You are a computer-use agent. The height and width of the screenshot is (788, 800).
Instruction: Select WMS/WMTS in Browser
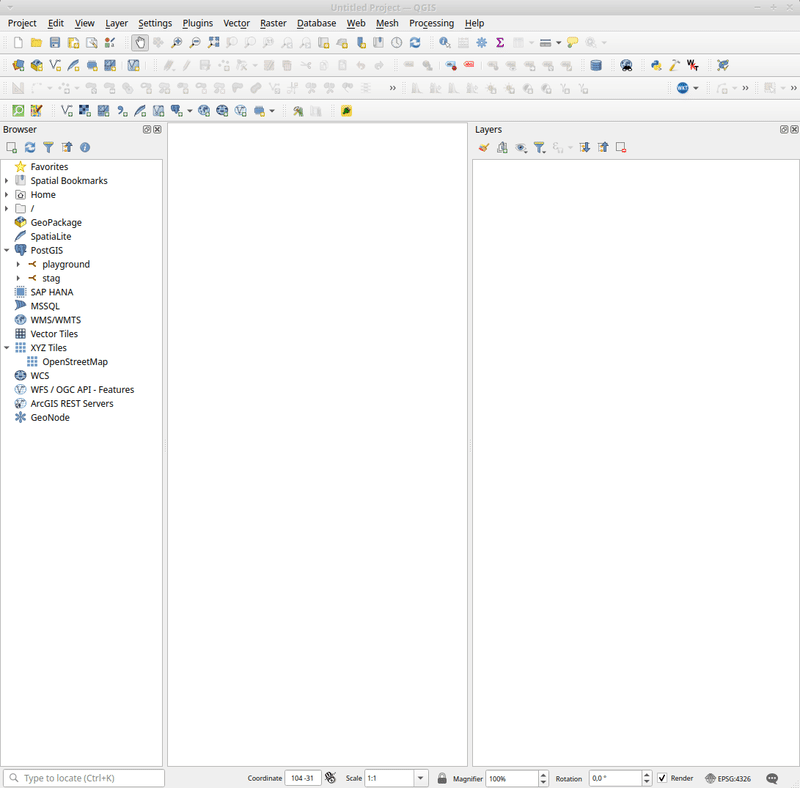pos(56,320)
